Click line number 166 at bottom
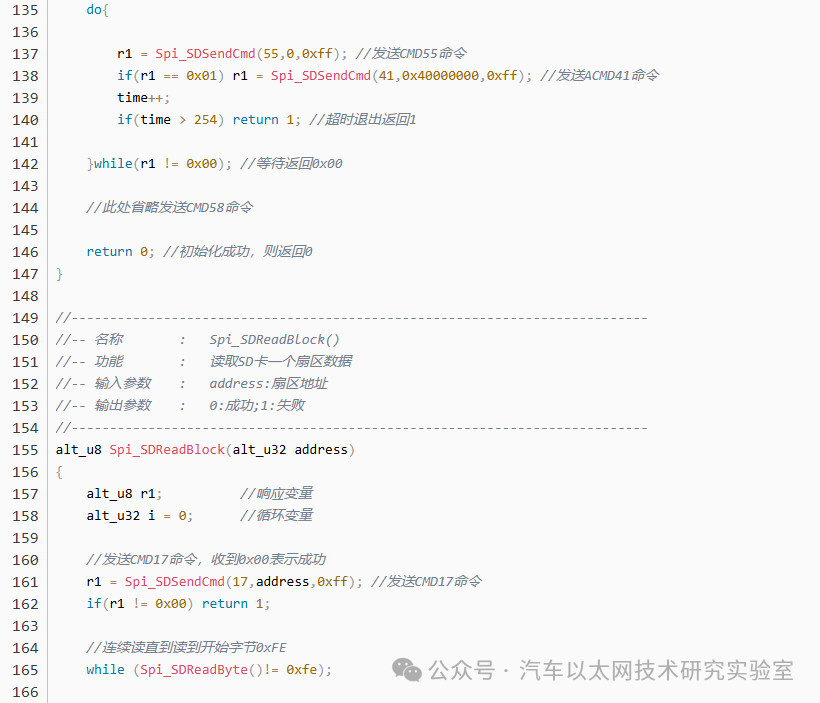 pos(25,692)
